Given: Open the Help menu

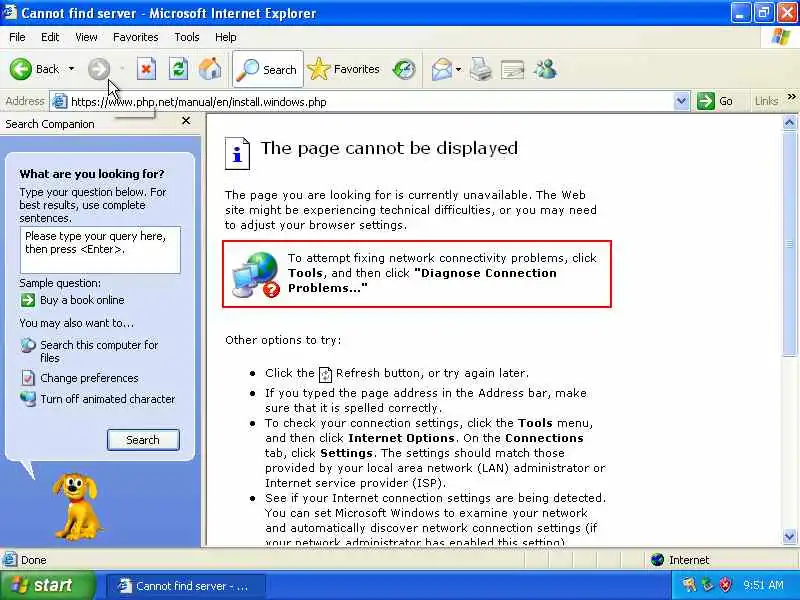Looking at the screenshot, I should coord(226,37).
